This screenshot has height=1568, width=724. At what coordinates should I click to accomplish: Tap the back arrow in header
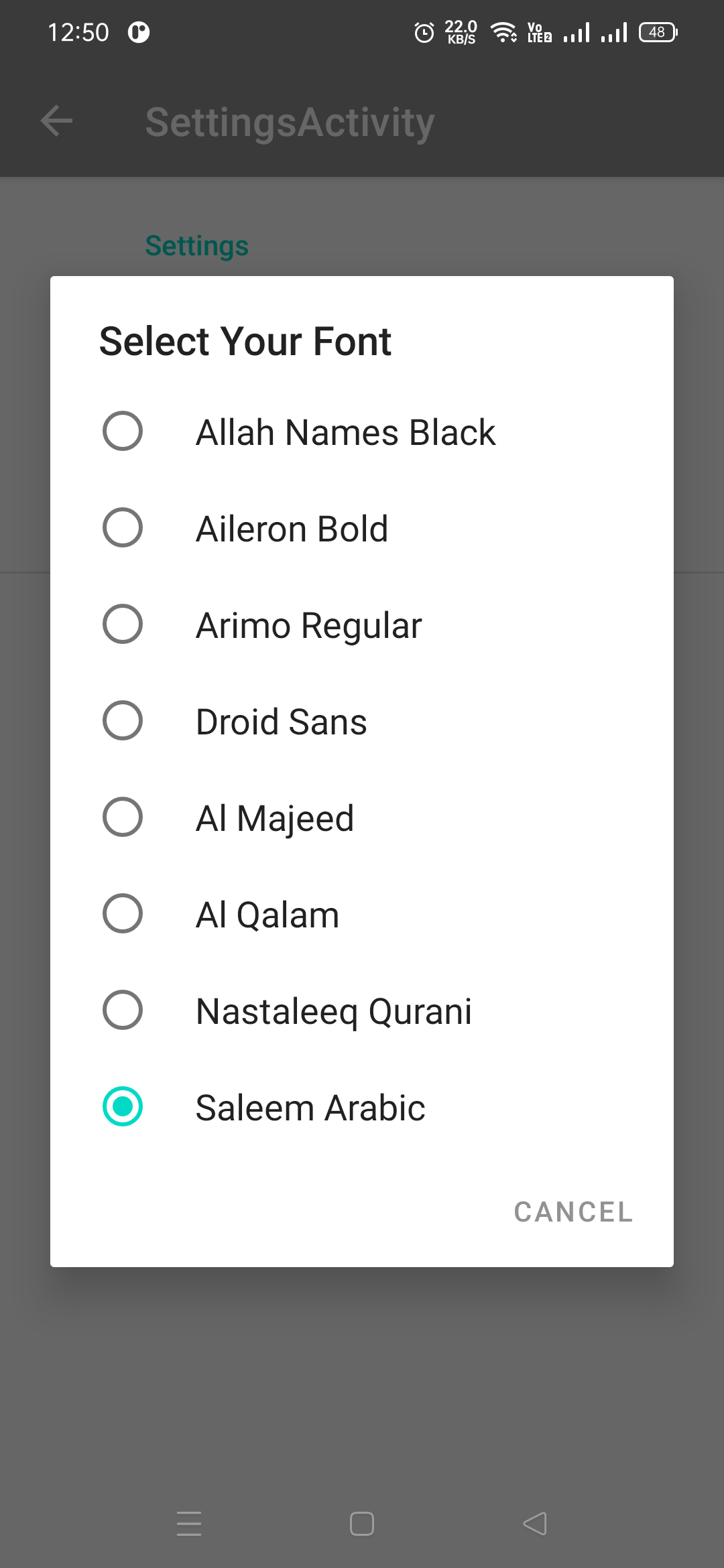(x=56, y=121)
